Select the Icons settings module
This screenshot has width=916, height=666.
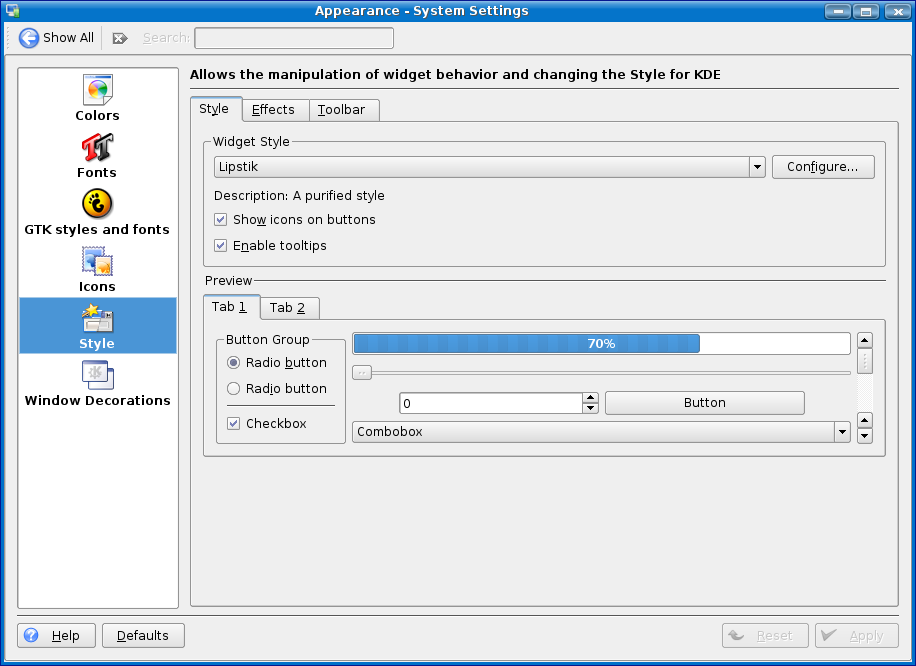point(97,262)
